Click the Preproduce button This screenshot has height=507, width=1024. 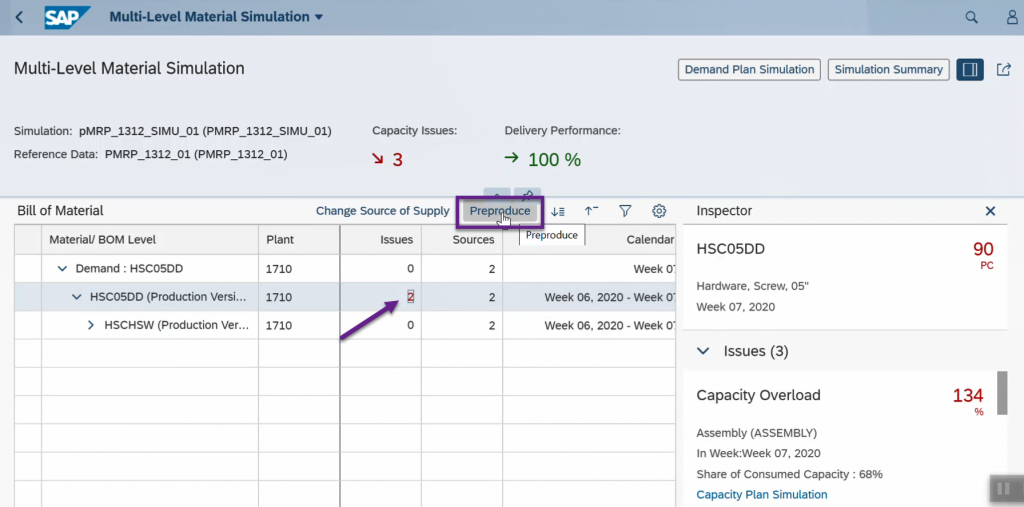pos(500,211)
